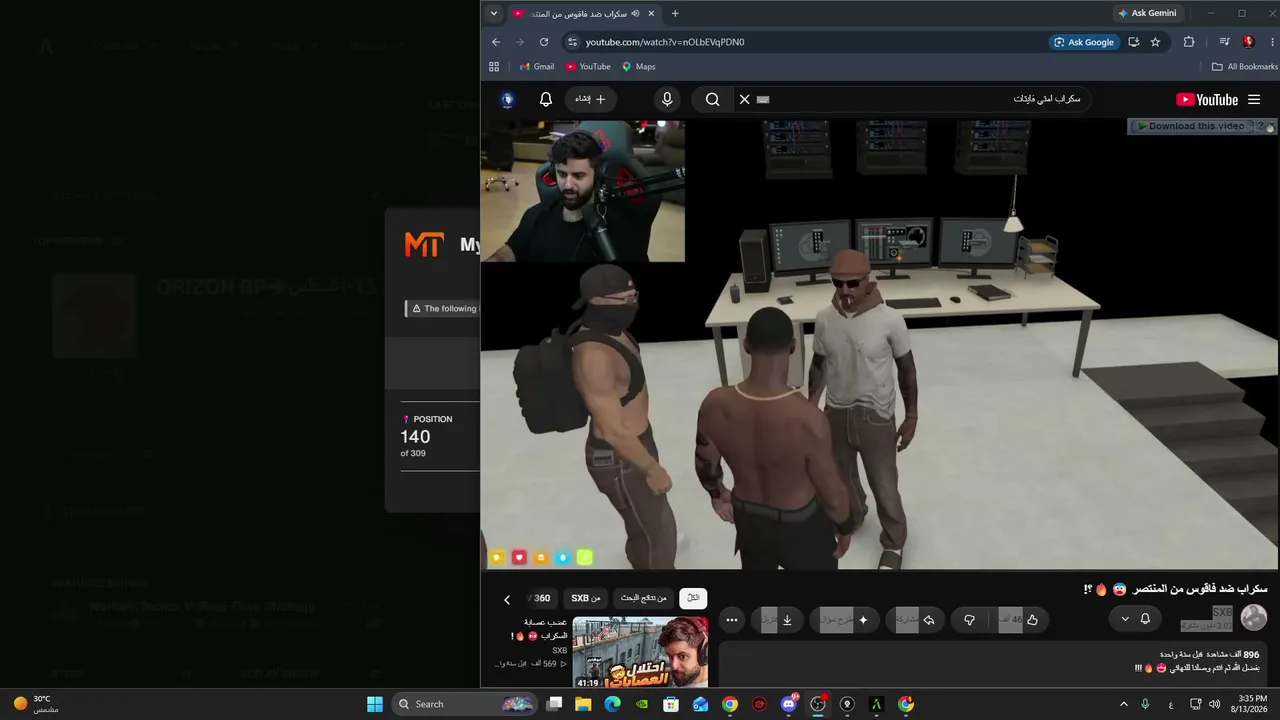Click the video player to pause
Viewport: 1280px width, 720px height.
880,345
